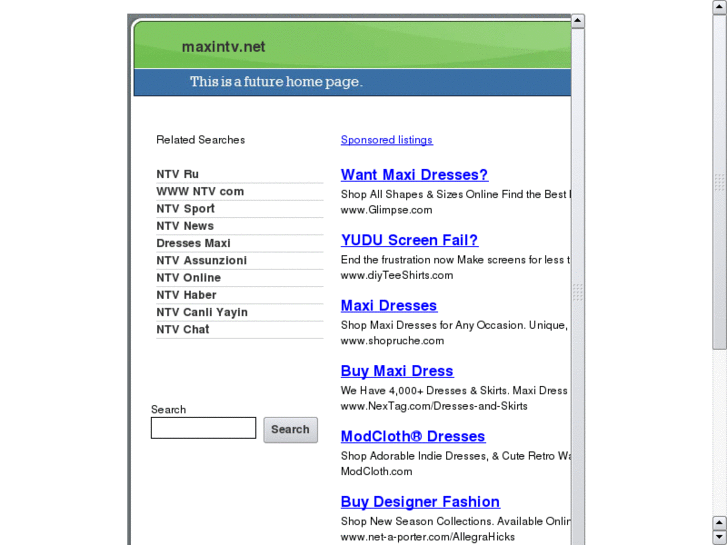Click the www.shopruche.com URL text
Image resolution: width=727 pixels, height=545 pixels.
[392, 340]
